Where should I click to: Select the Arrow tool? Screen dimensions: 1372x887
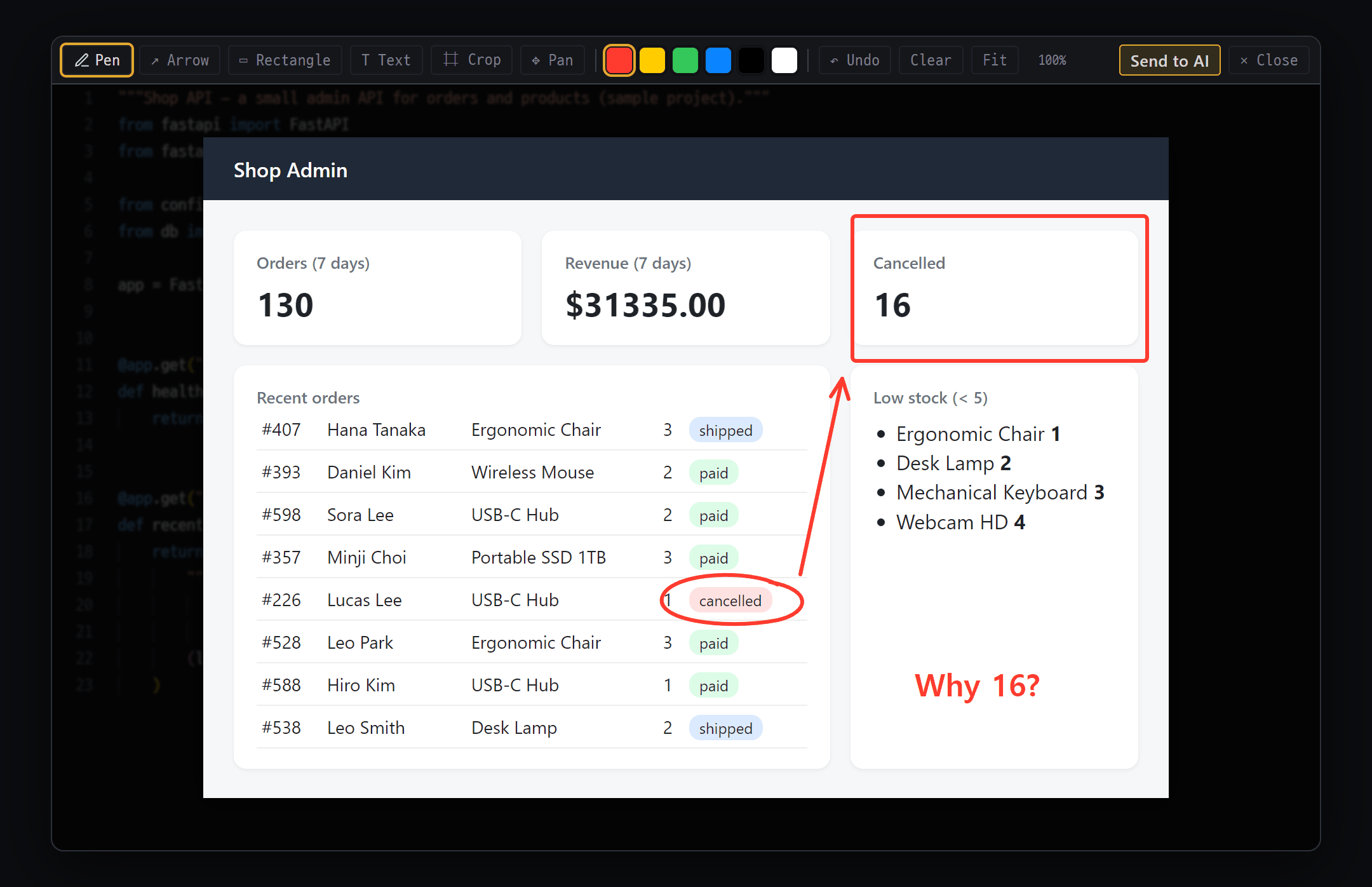click(x=180, y=60)
